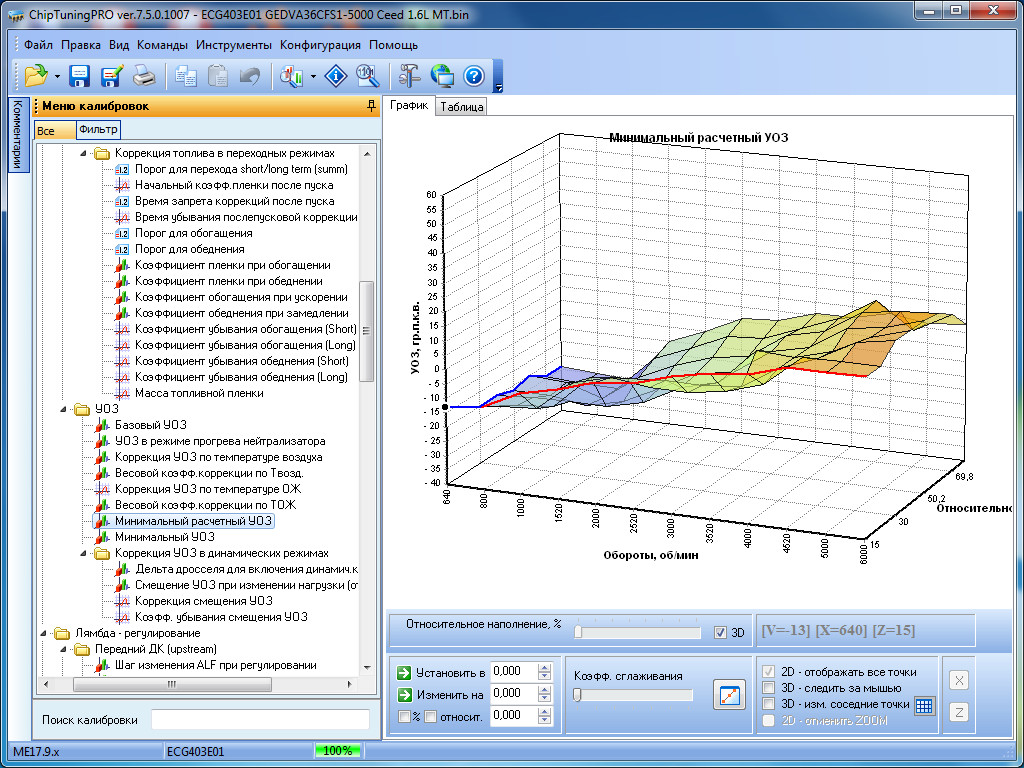The width and height of the screenshot is (1024, 768).
Task: Open settings via hammer and wrench icon
Action: click(x=409, y=75)
